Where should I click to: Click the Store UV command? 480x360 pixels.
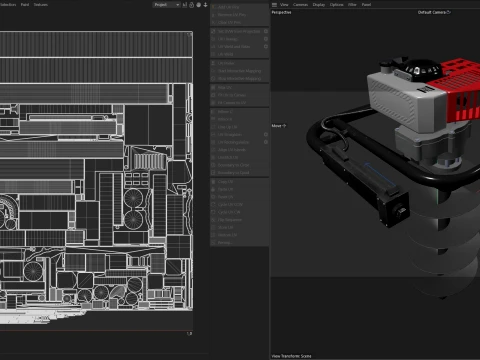[x=239, y=227]
